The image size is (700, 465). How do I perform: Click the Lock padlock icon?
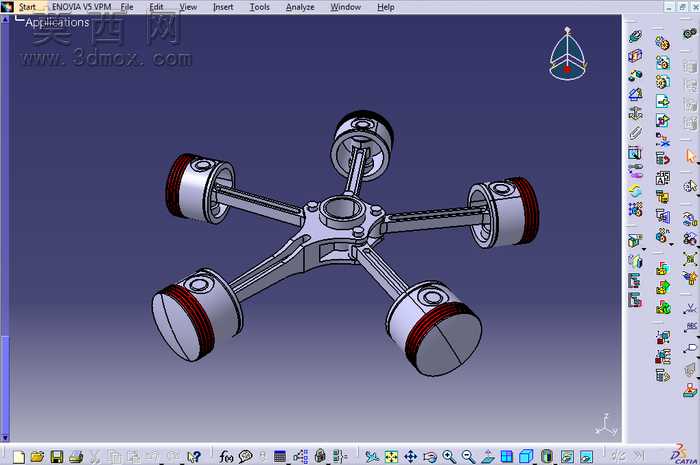320,456
